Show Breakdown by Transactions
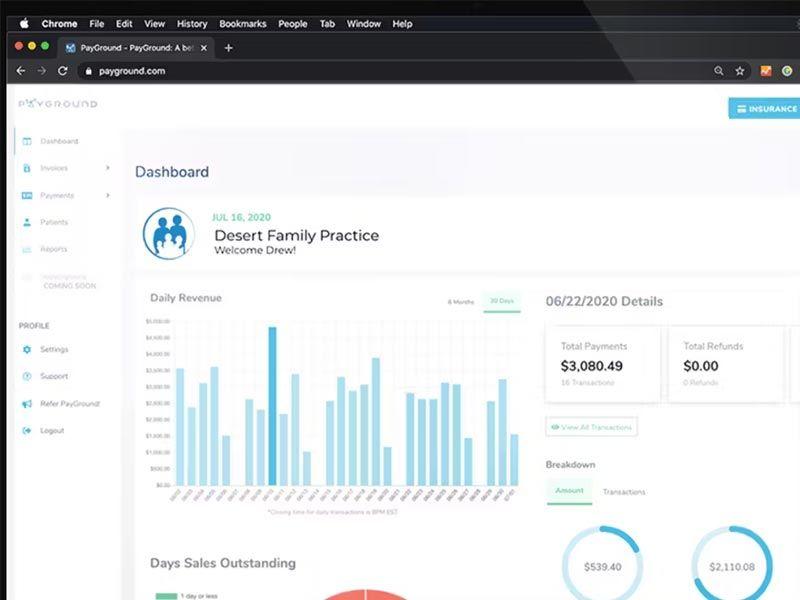This screenshot has width=800, height=600. click(624, 492)
